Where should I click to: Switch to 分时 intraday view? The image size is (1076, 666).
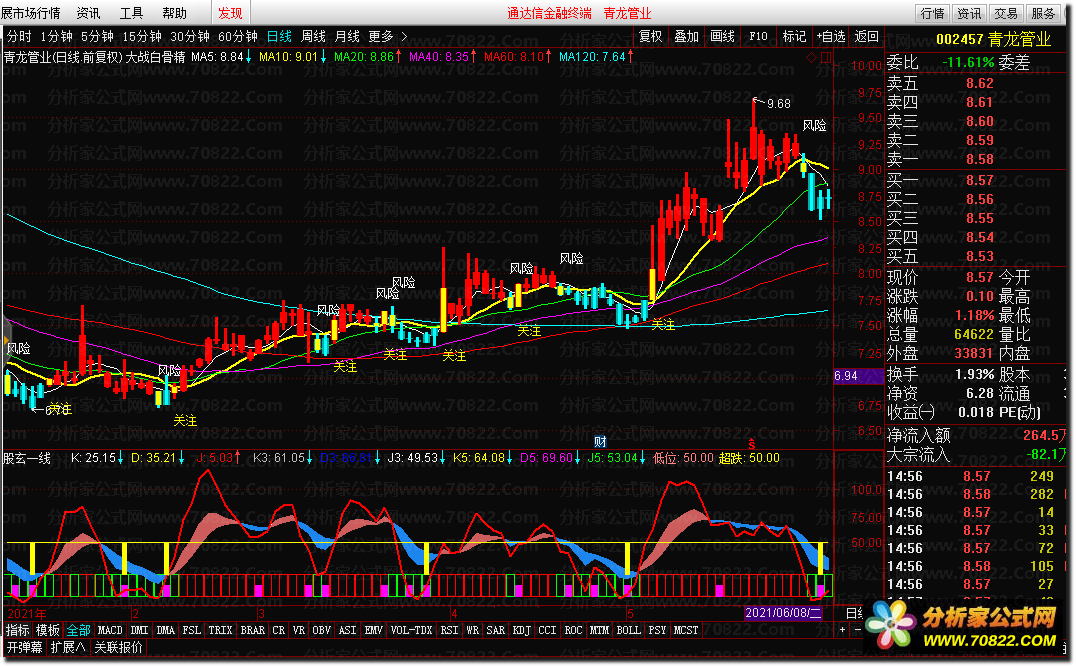click(19, 36)
